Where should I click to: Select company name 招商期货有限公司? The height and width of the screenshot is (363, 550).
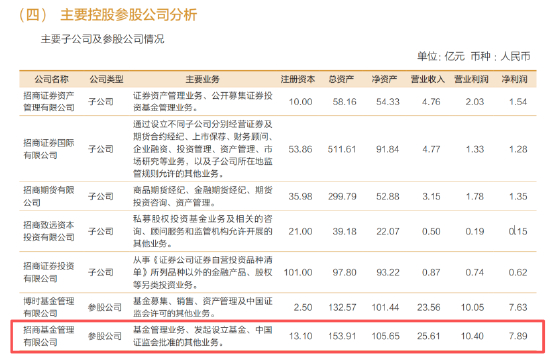[x=49, y=196]
